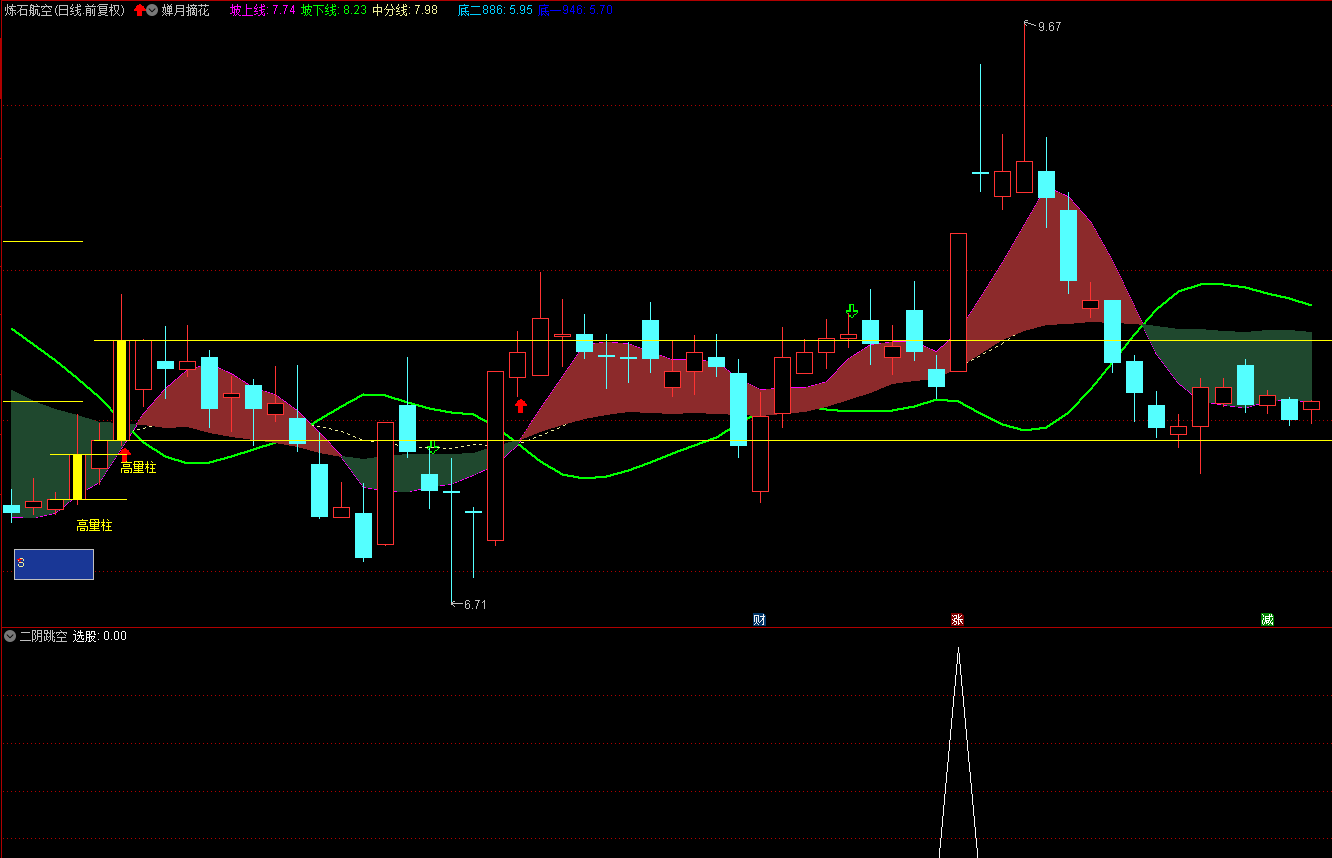This screenshot has height=858, width=1332.
Task: Click the 二阴跳空 indicator name
Action: pos(43,636)
